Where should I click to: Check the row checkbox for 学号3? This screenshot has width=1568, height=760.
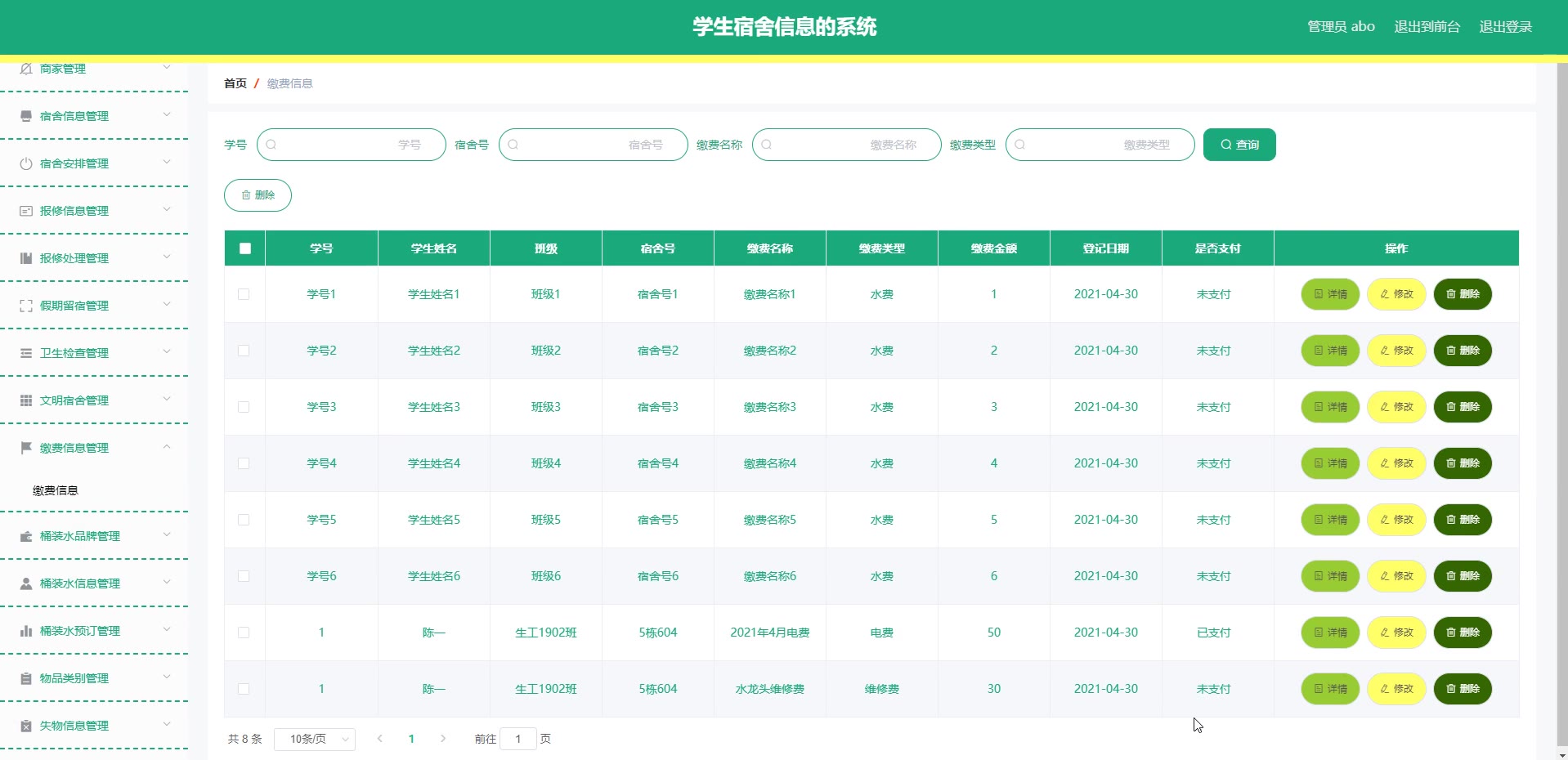pos(244,407)
